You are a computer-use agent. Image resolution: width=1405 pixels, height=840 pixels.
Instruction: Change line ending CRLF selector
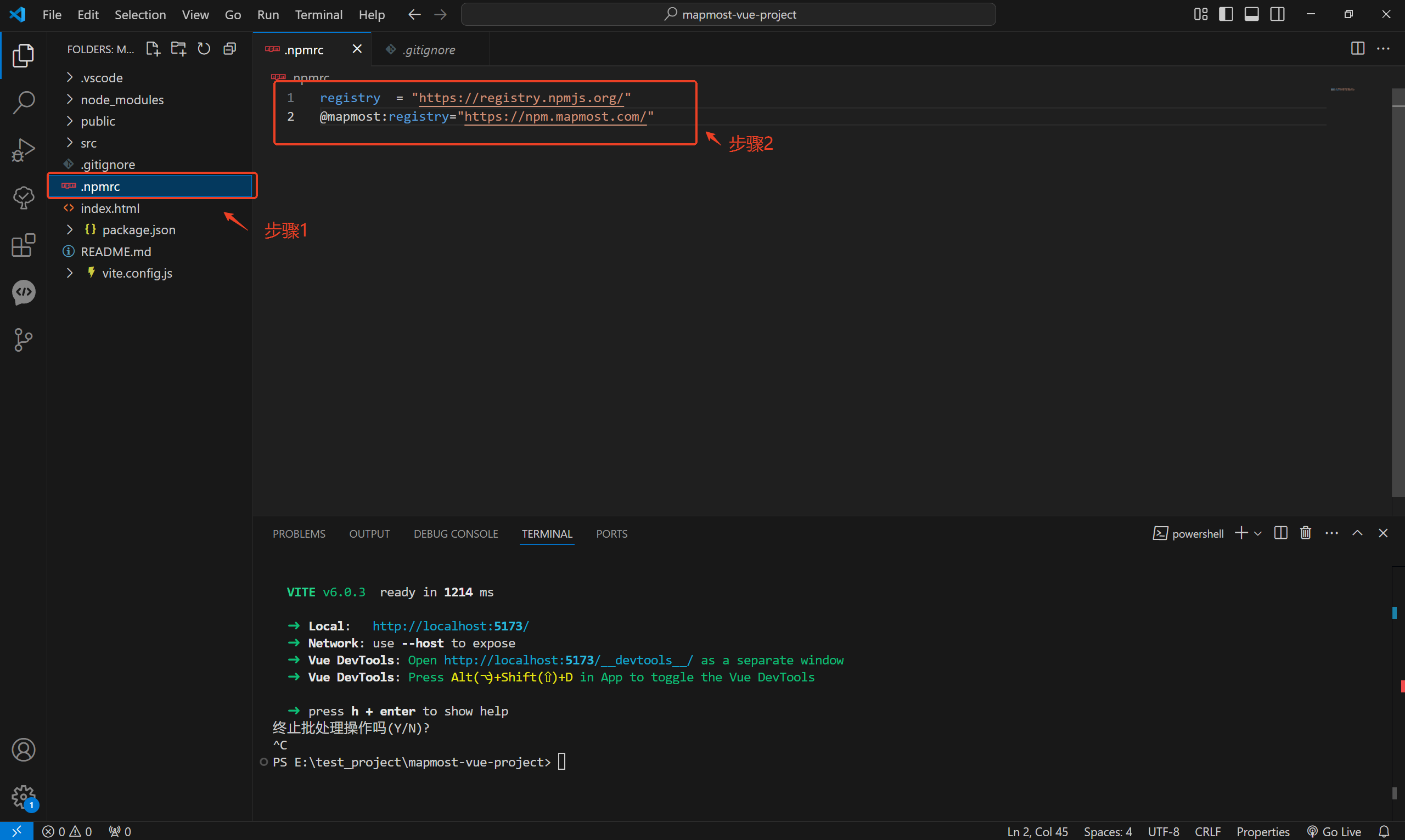(1207, 832)
